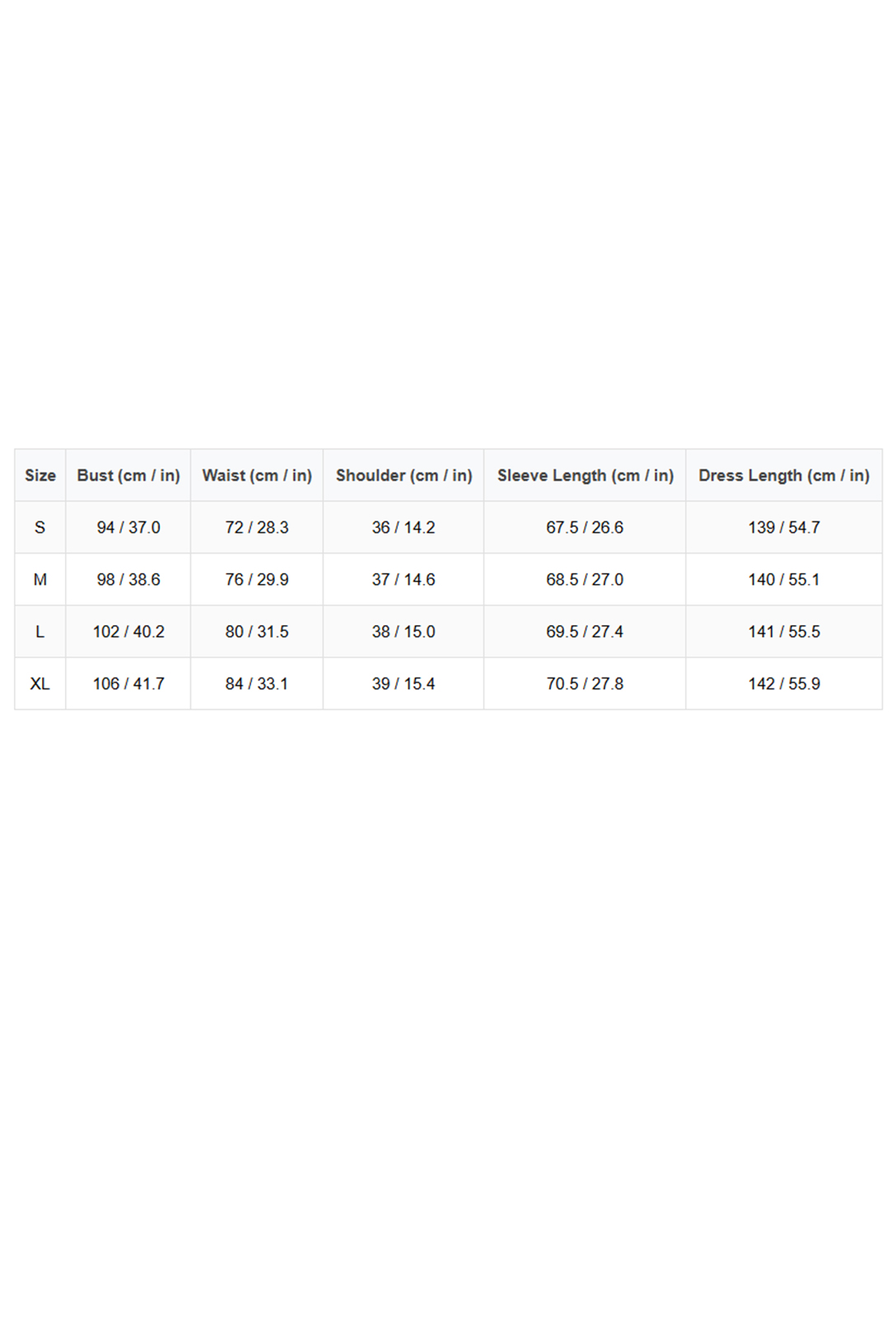The height and width of the screenshot is (1344, 896).
Task: Click the 141 / 55.5 dress length cell
Action: pos(784,632)
